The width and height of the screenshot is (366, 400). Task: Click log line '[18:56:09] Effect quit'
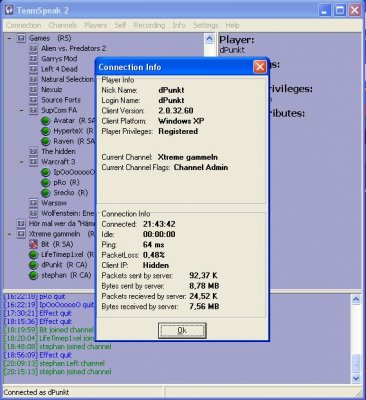pyautogui.click(x=38, y=355)
